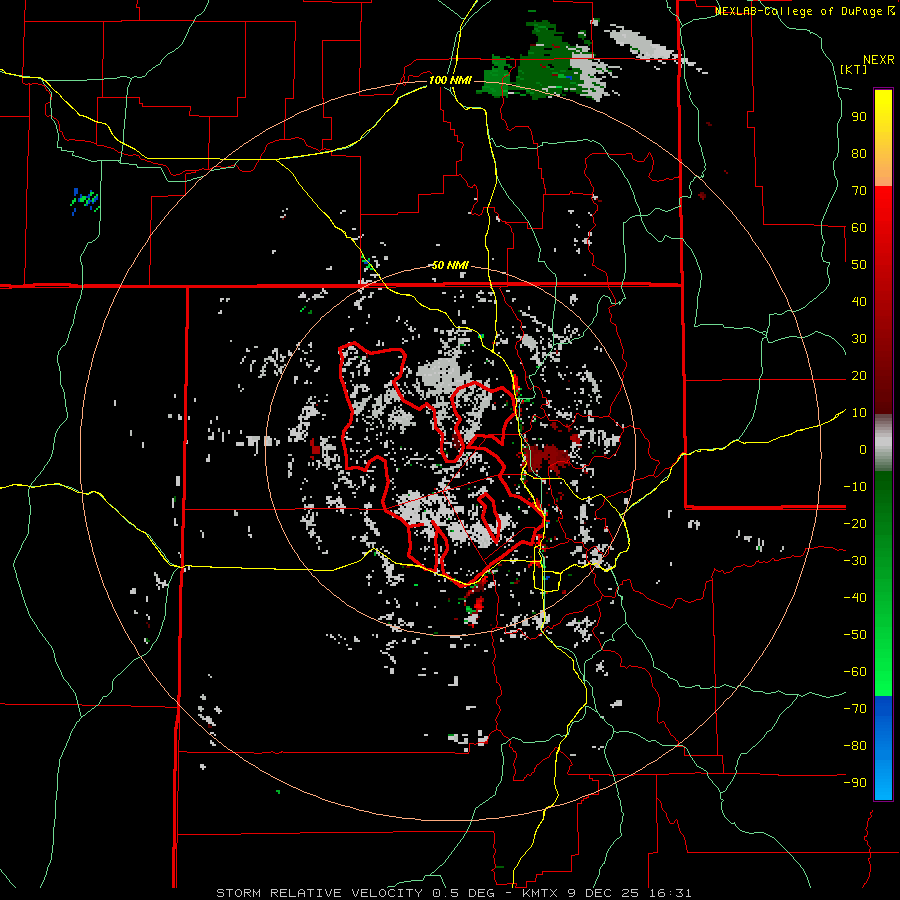This screenshot has height=900, width=900.
Task: Click the NEXLAB-College of DuPage label
Action: [800, 11]
